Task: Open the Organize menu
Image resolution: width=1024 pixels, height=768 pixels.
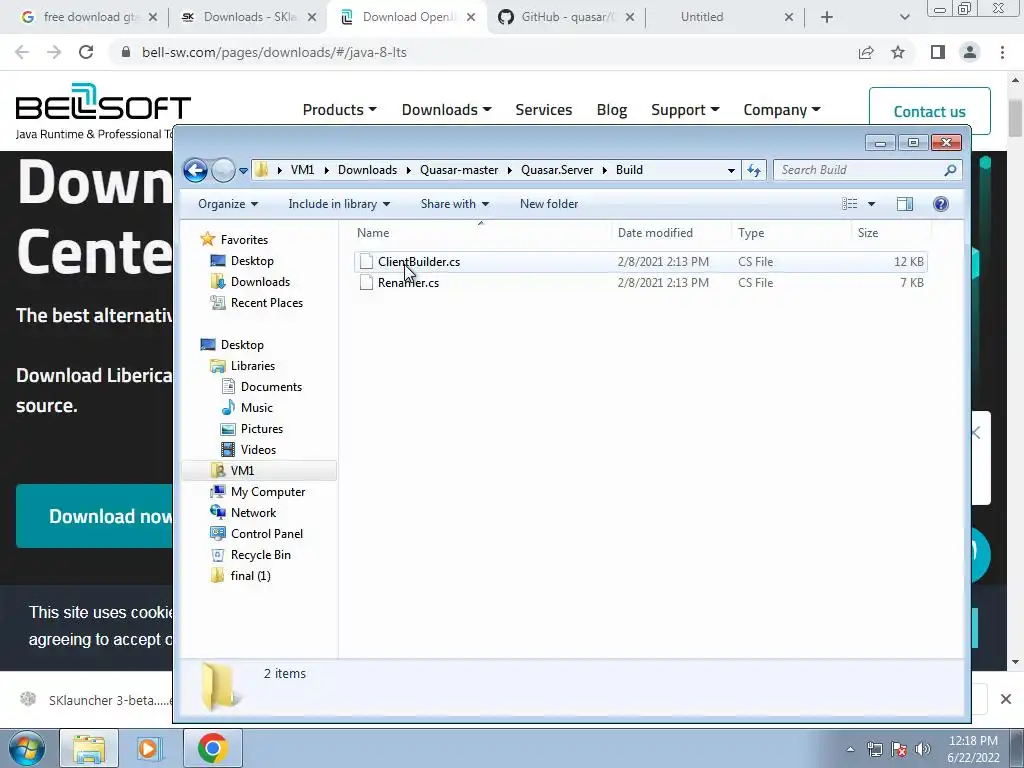Action: tap(228, 204)
